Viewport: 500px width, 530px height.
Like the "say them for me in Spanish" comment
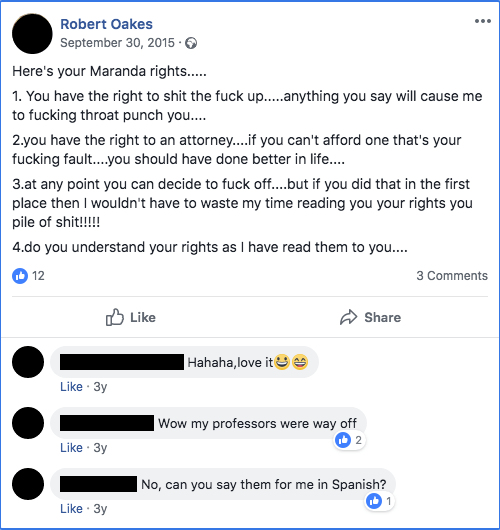coord(71,508)
